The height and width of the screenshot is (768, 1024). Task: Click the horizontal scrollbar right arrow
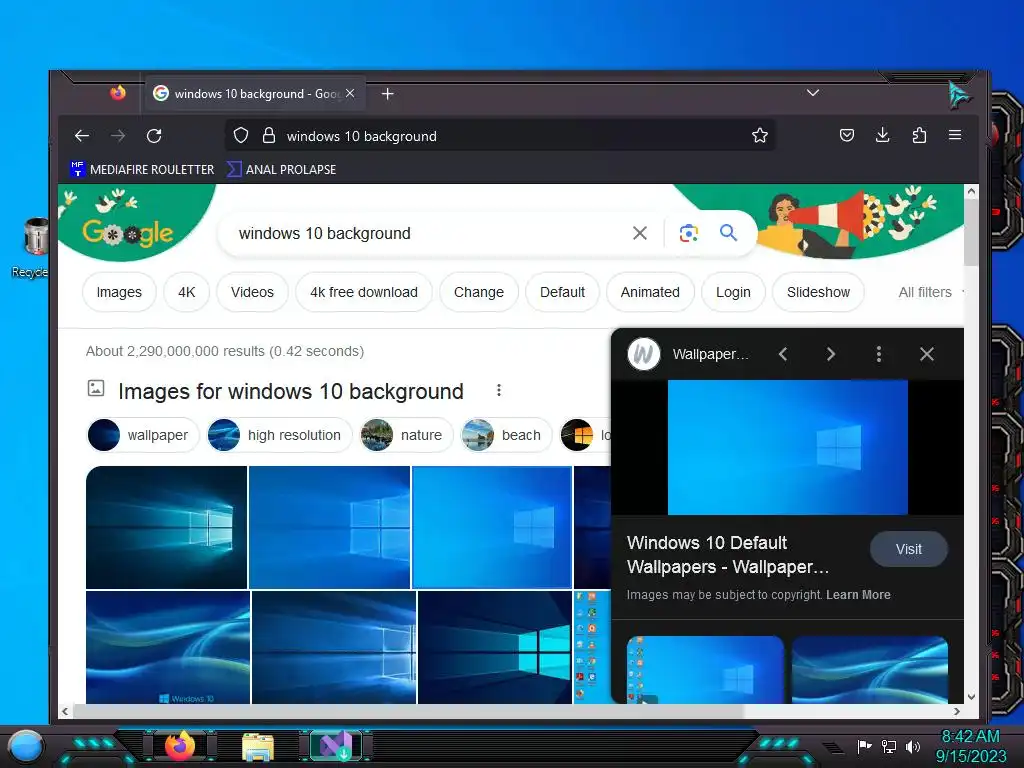(957, 711)
